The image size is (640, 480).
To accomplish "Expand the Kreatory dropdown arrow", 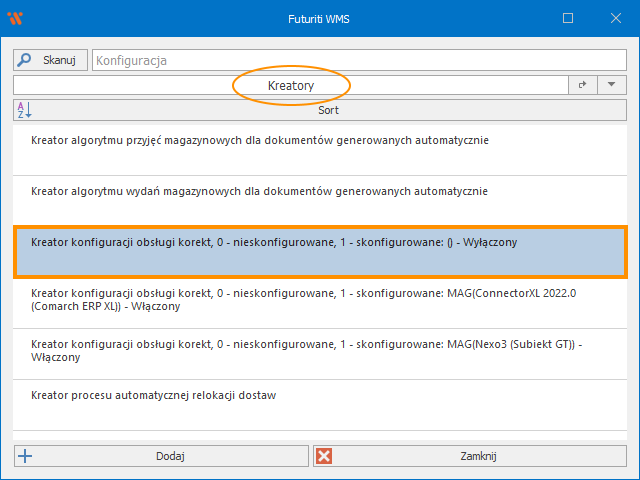I will click(x=611, y=86).
